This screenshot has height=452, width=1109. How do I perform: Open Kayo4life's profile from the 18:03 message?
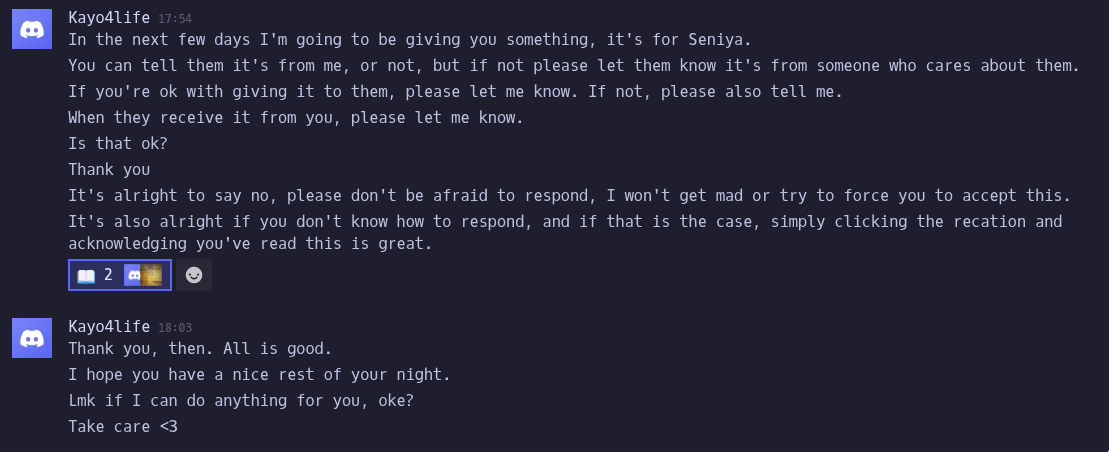tap(109, 326)
